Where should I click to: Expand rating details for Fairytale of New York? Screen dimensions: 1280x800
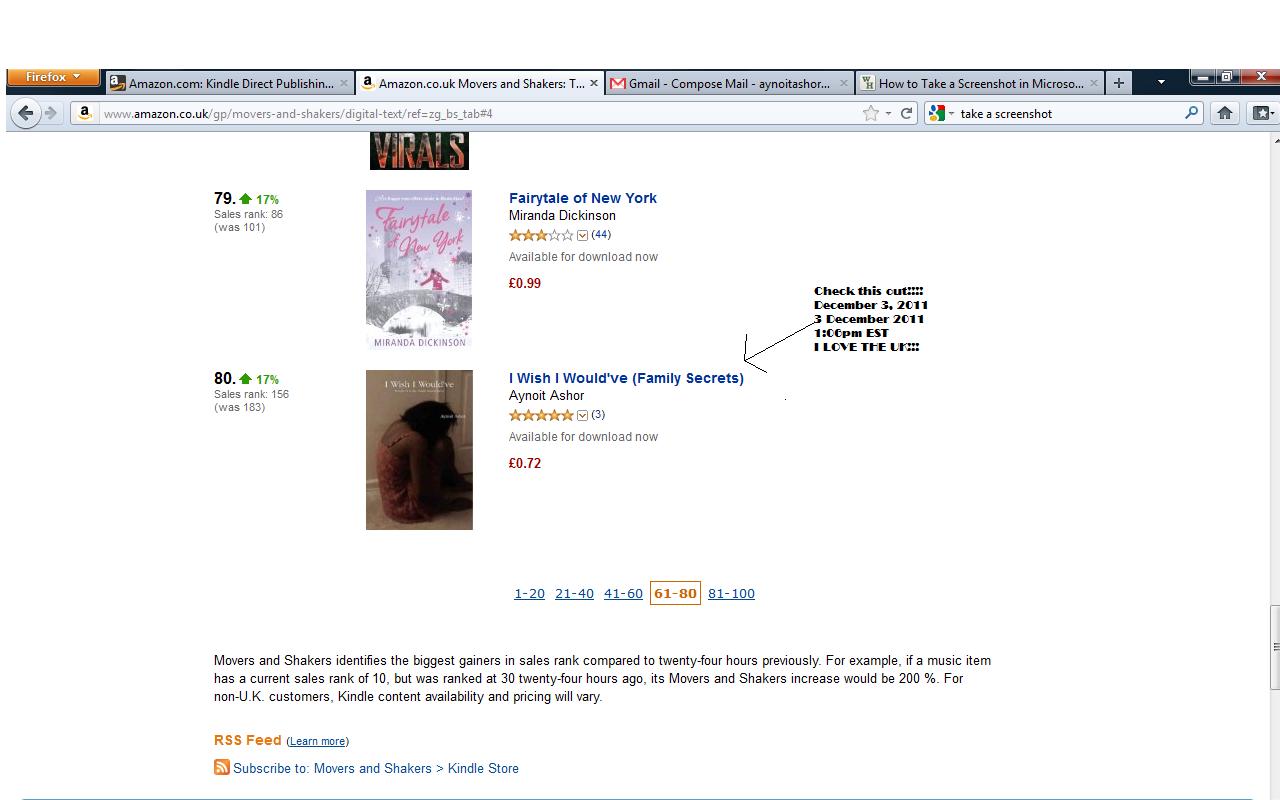[582, 235]
